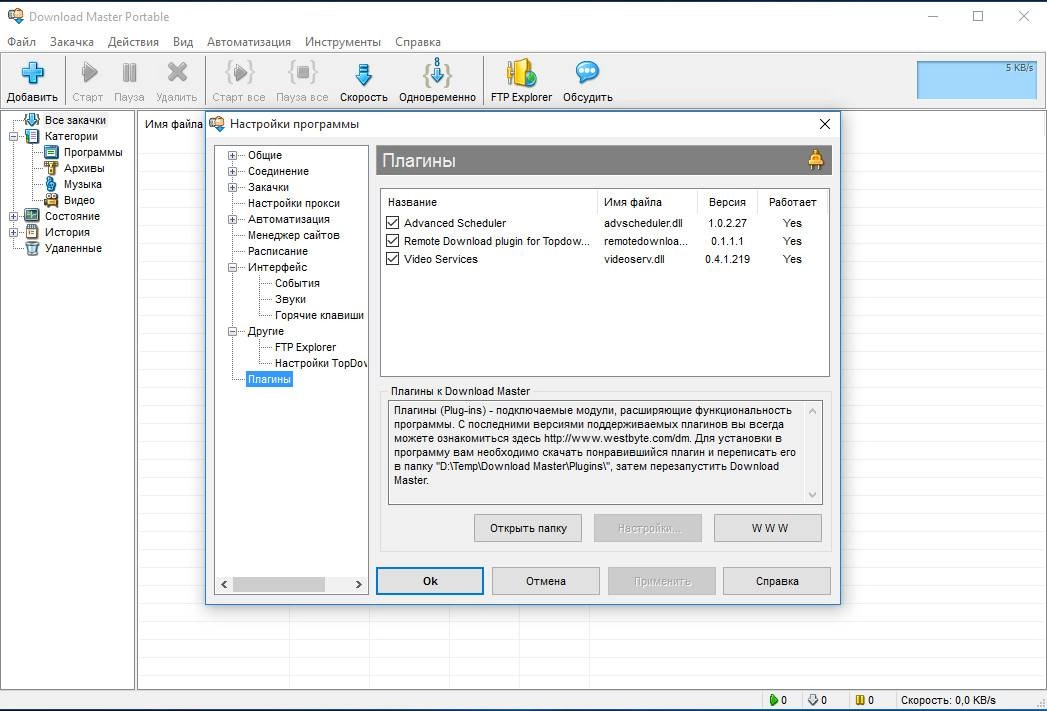This screenshot has height=711, width=1047.
Task: Close the Настройки программы dialog
Action: [825, 124]
